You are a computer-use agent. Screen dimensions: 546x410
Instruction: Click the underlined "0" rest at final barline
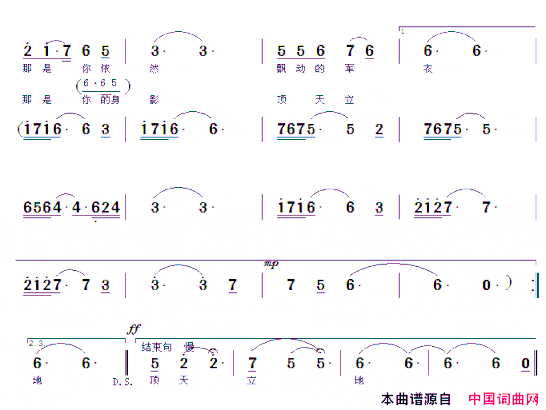point(525,364)
